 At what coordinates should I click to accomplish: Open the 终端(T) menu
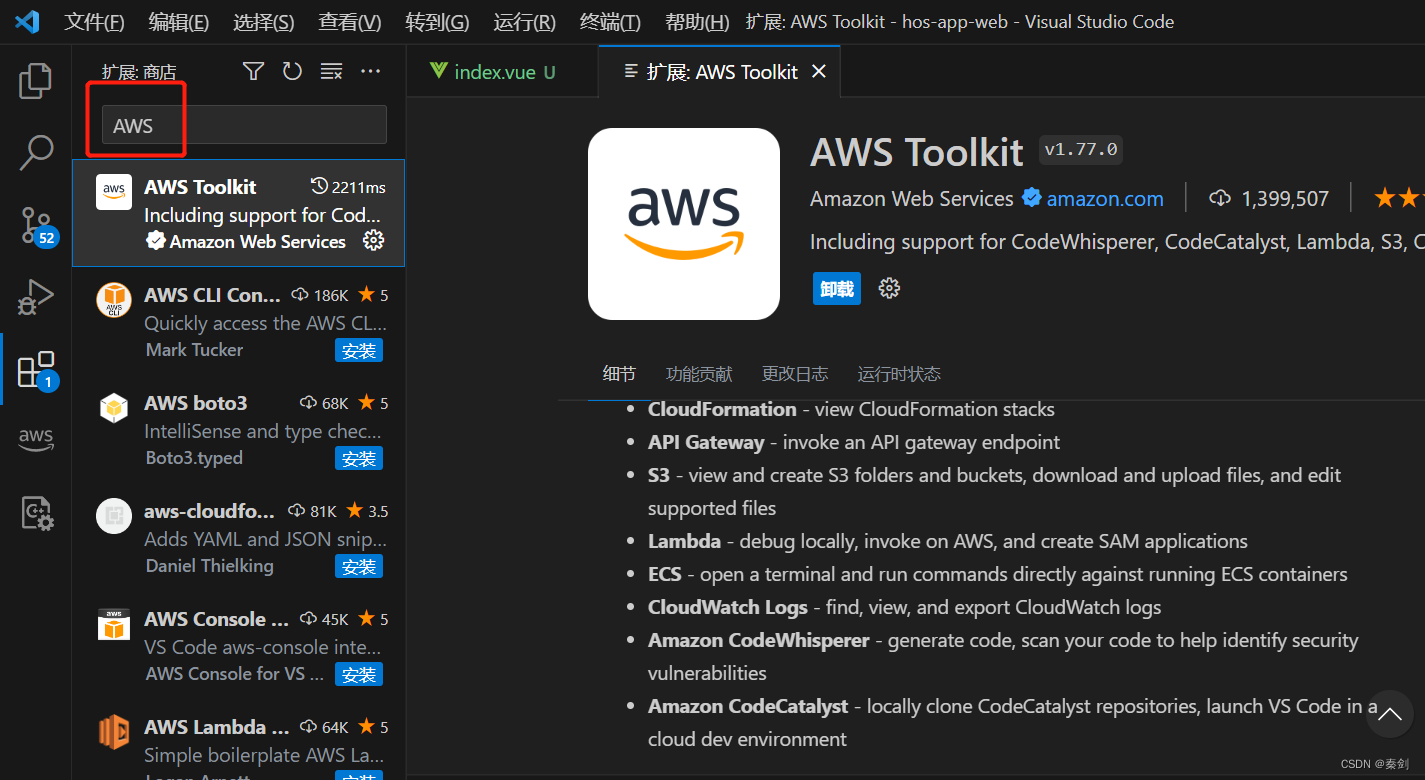tap(610, 21)
